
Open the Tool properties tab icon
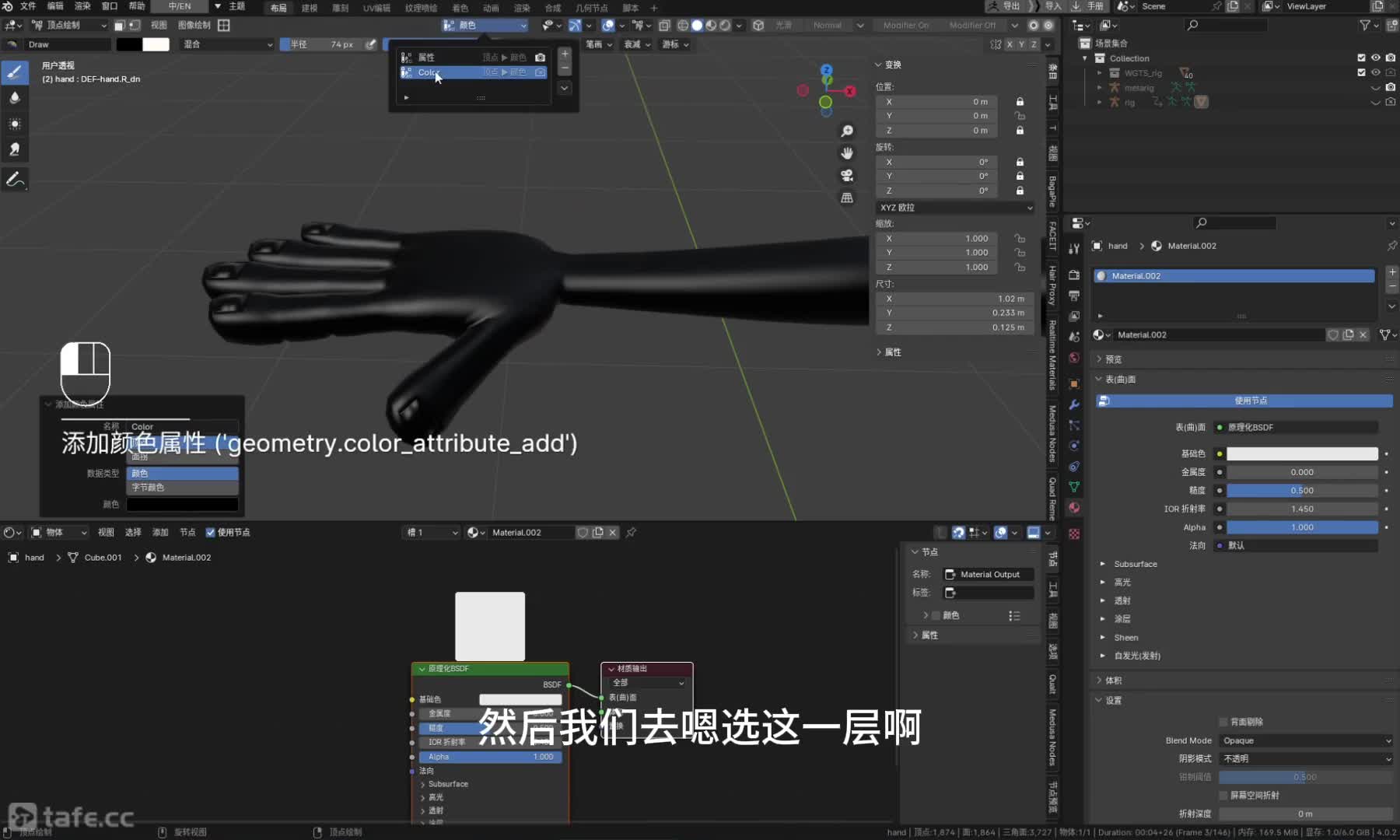click(x=1074, y=249)
